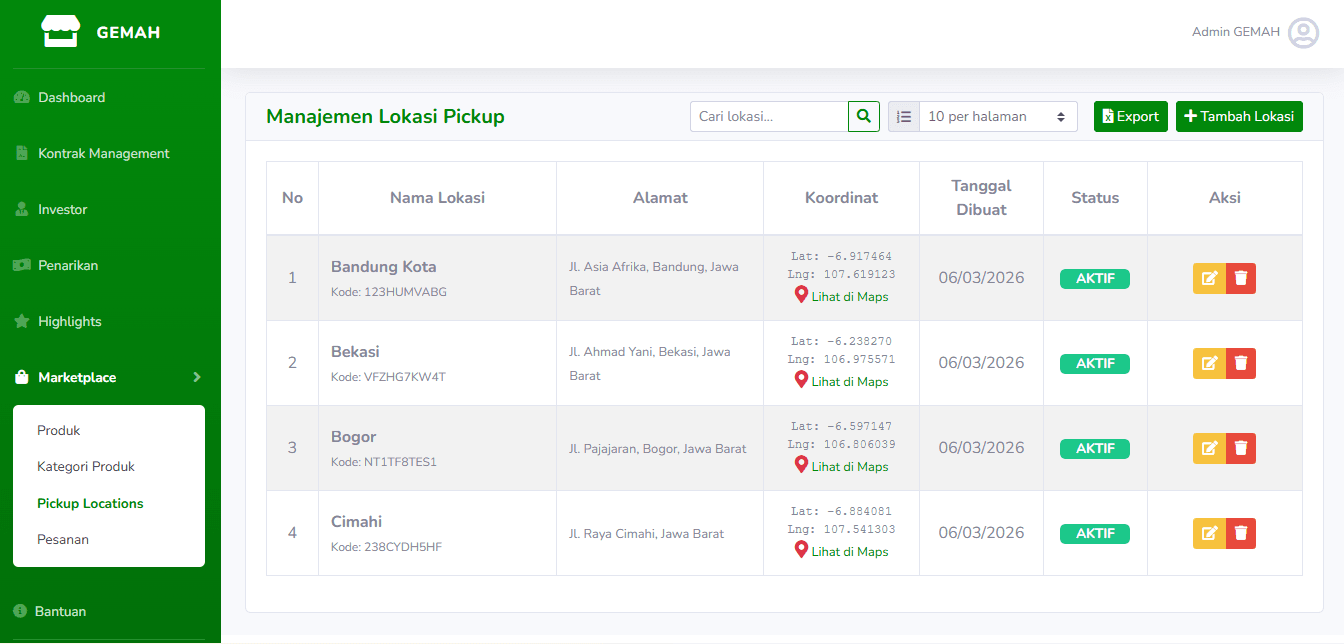Select Kategori Produk submenu item
The image size is (1344, 644).
(x=86, y=467)
